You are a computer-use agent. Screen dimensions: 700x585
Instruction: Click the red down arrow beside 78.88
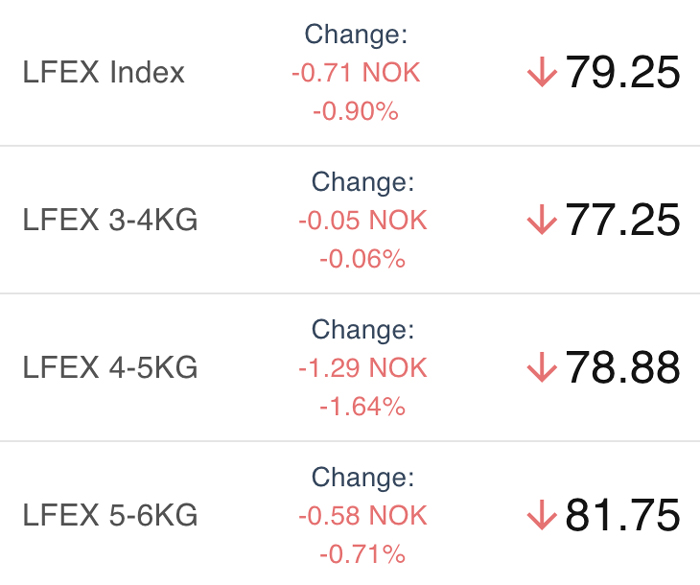[542, 367]
